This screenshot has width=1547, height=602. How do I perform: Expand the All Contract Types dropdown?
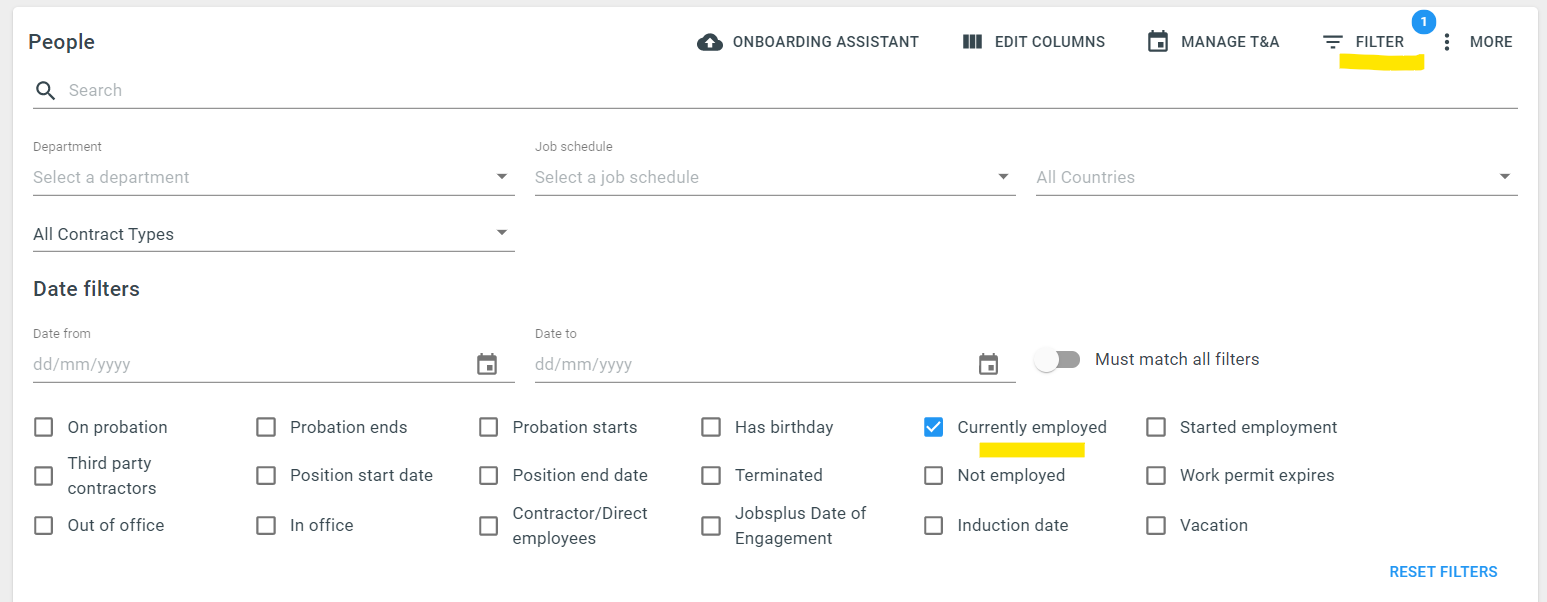[x=274, y=234]
